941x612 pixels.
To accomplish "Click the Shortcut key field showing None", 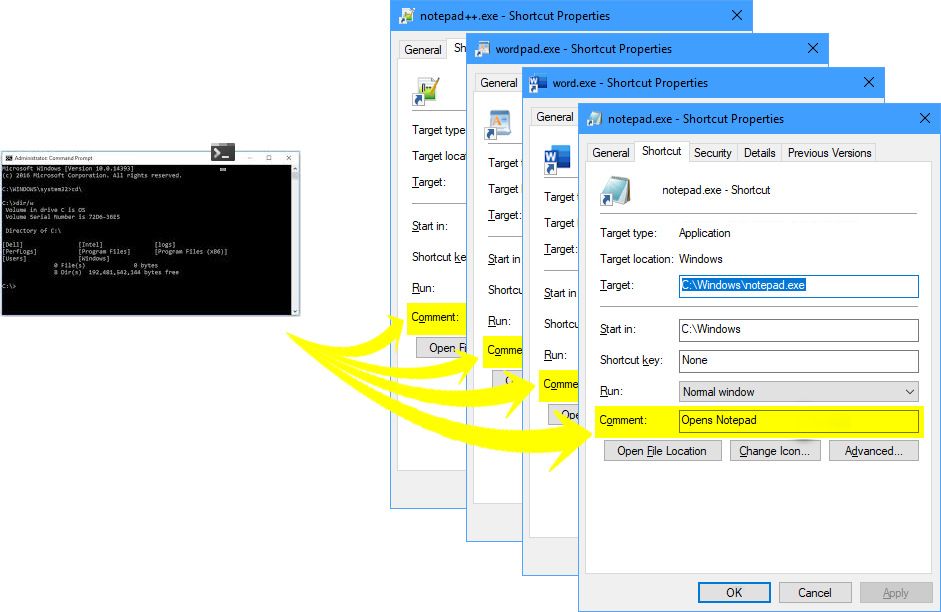I will pyautogui.click(x=798, y=361).
